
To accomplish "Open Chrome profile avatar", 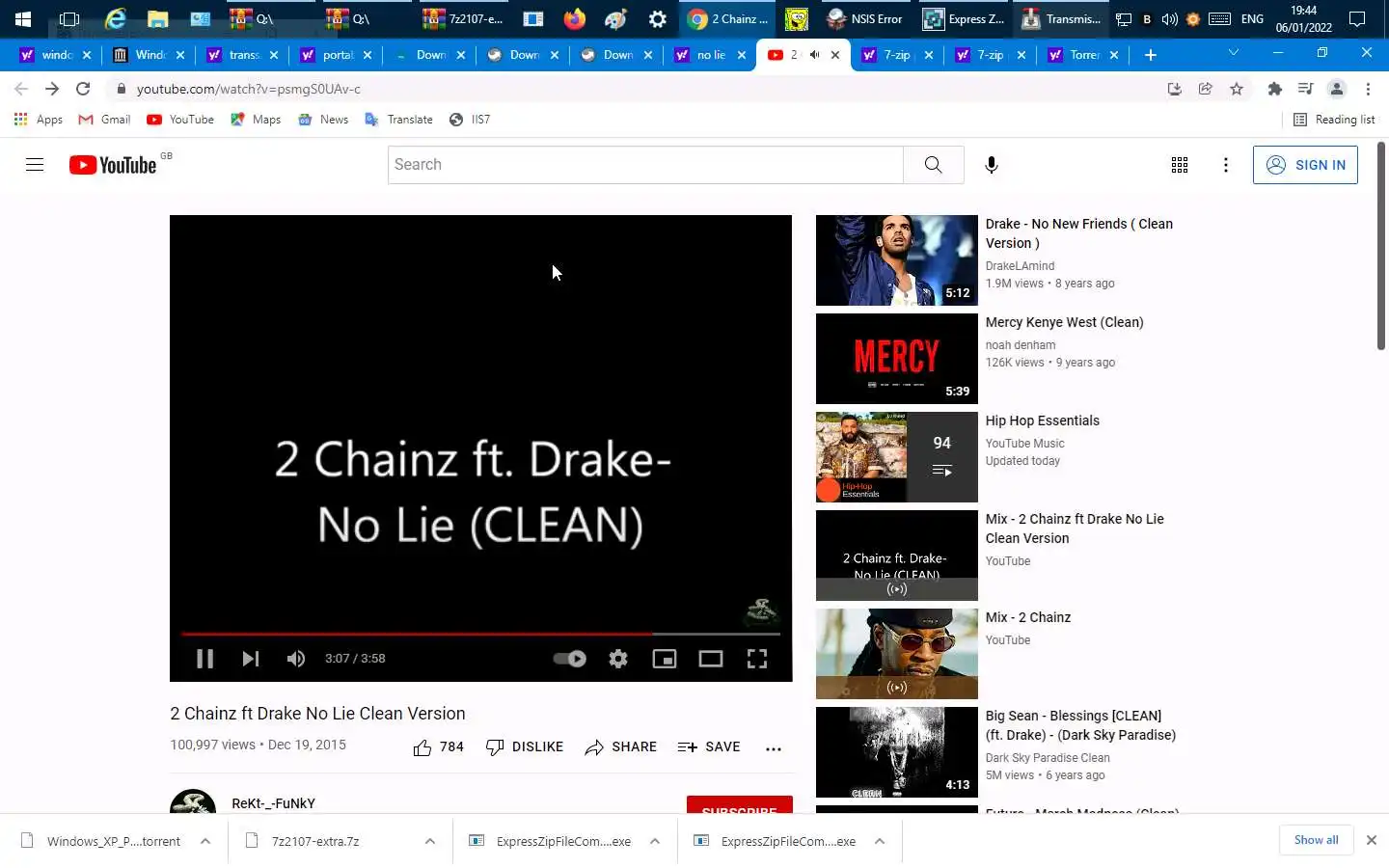I will click(x=1337, y=89).
